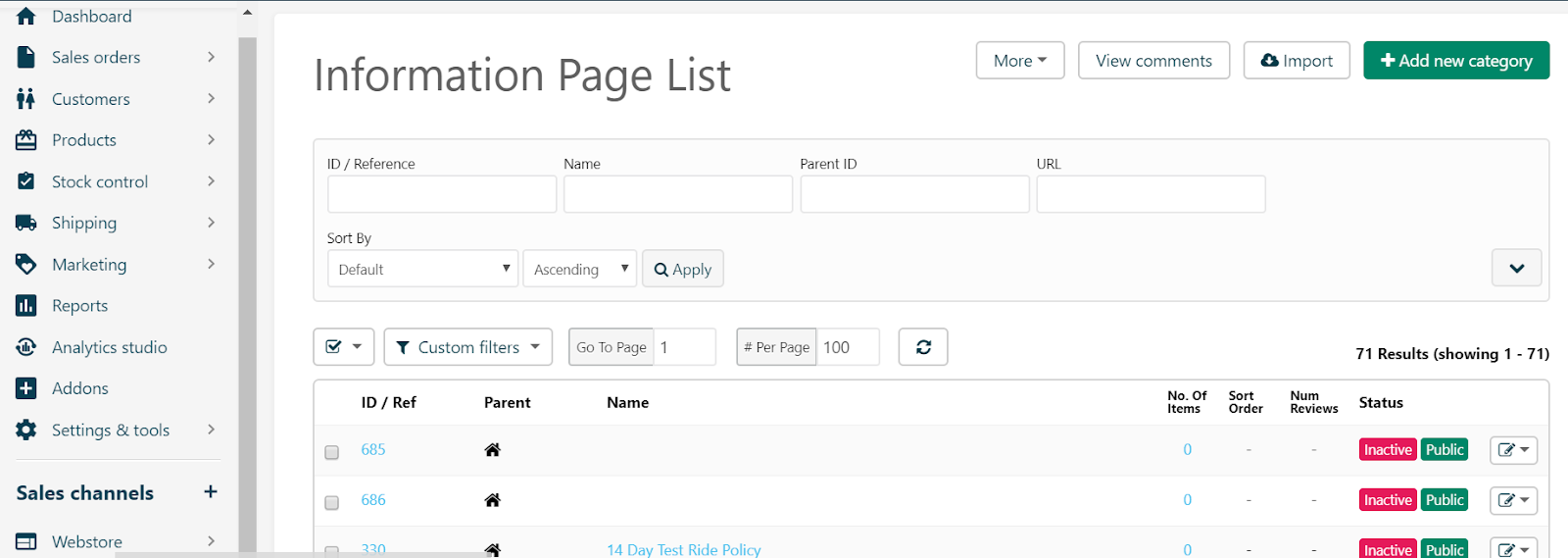Click the home parent icon for row 686
The height and width of the screenshot is (558, 1568).
coord(493,500)
